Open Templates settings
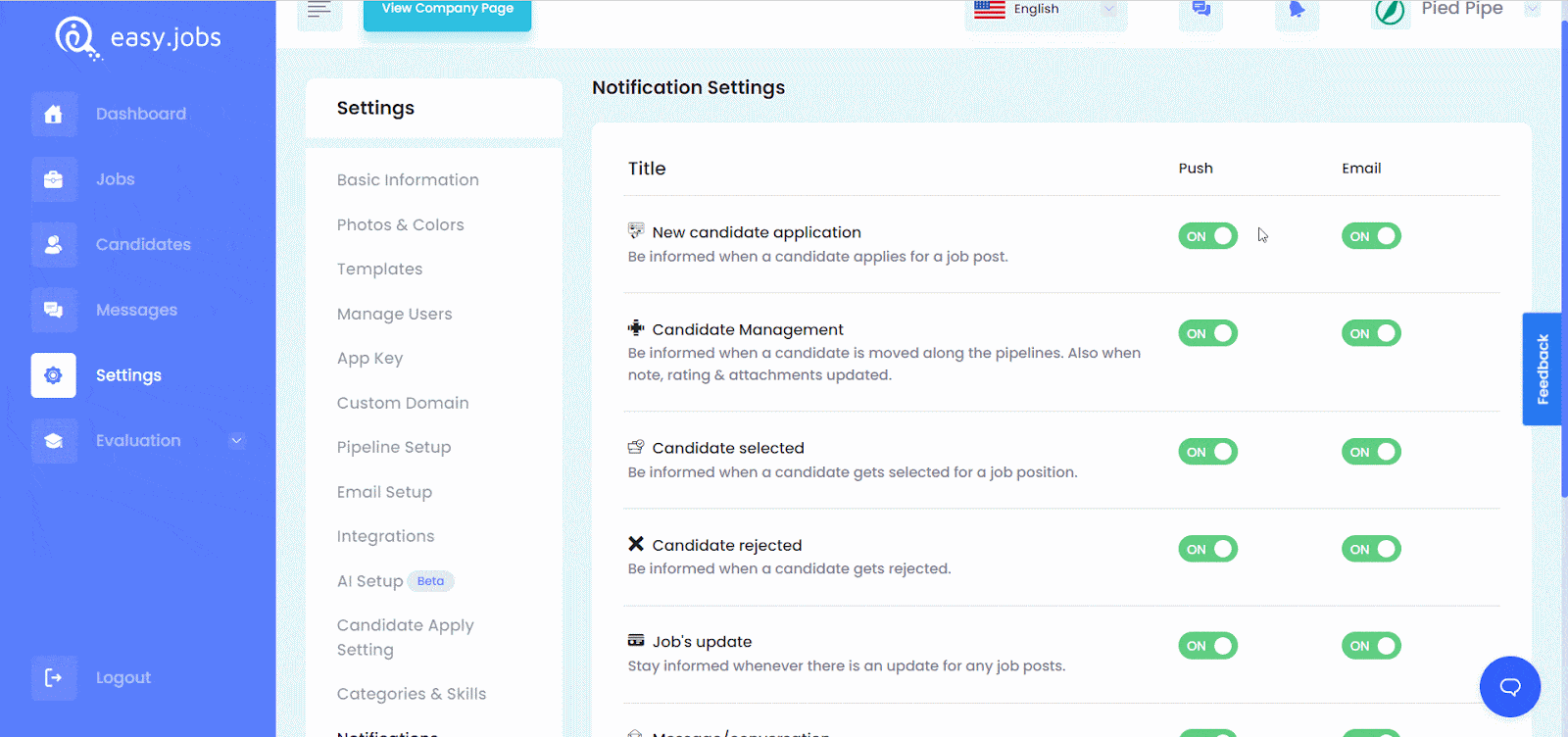Viewport: 1568px width, 737px height. click(379, 270)
